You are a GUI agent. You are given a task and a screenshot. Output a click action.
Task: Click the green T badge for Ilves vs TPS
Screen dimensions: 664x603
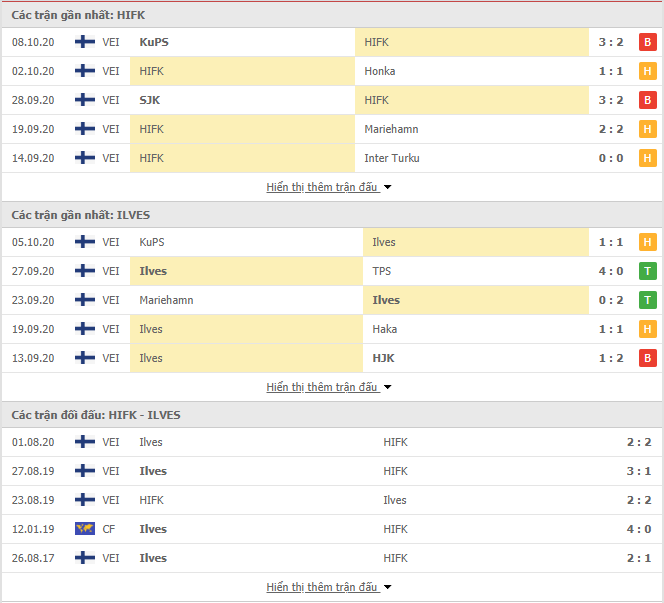[x=647, y=271]
